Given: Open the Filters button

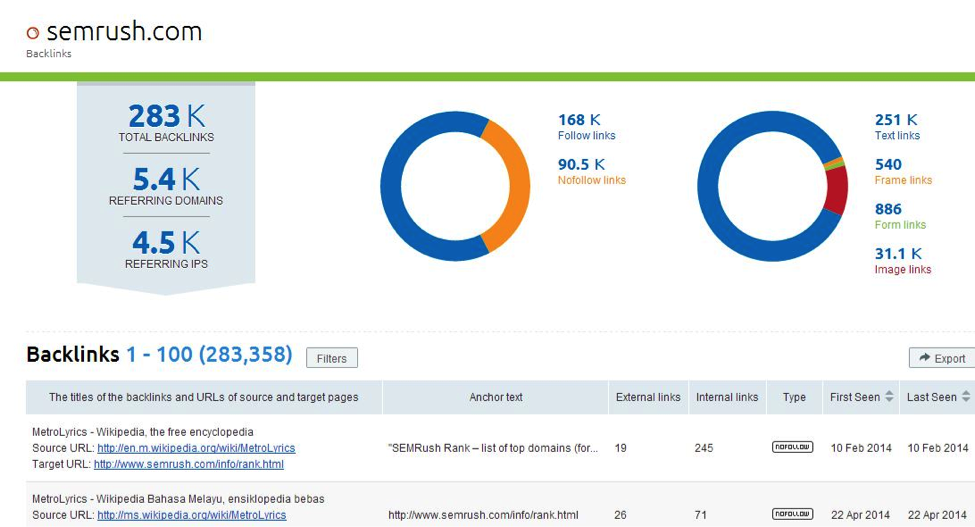Looking at the screenshot, I should point(331,358).
